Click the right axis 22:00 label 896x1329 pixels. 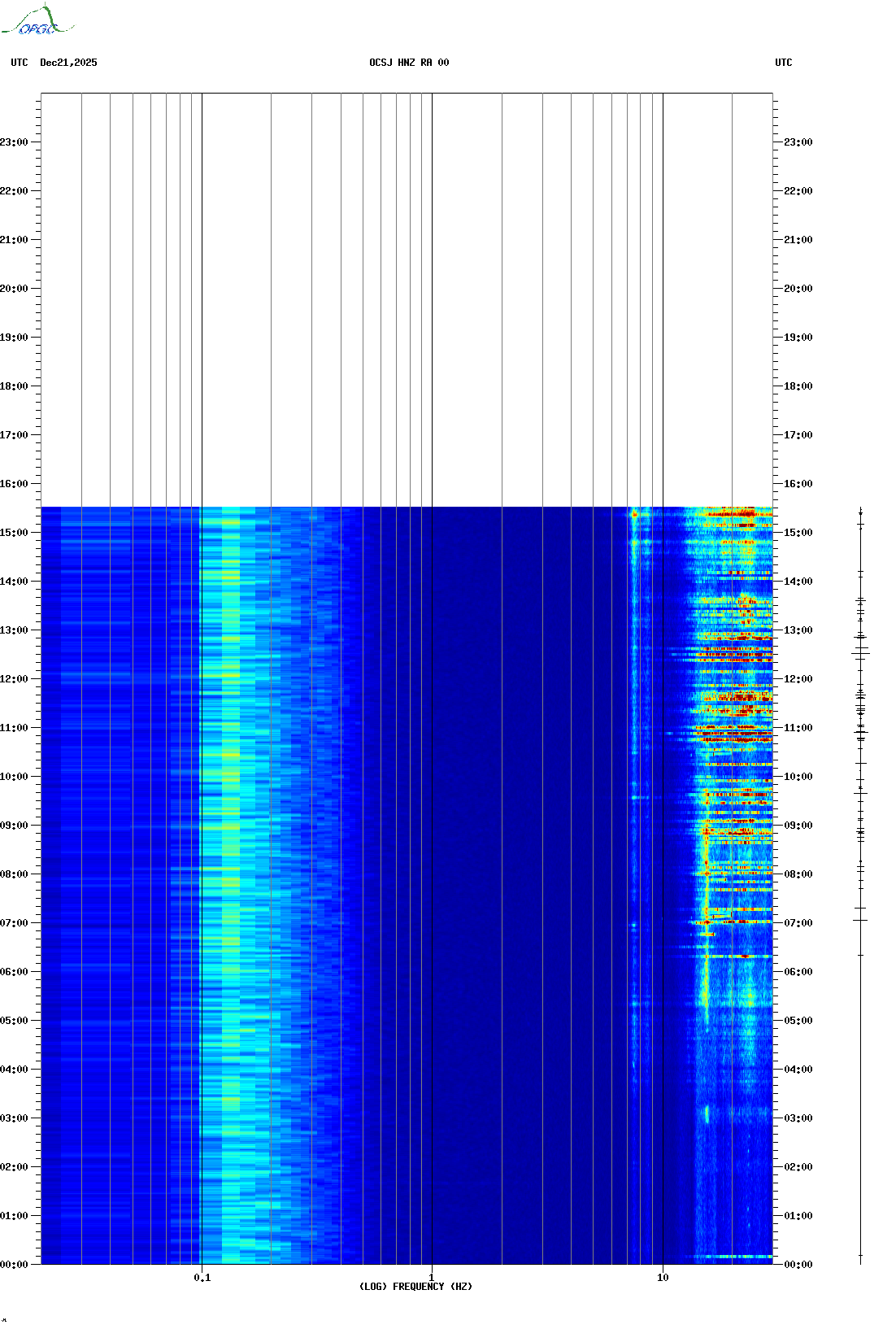click(x=798, y=191)
